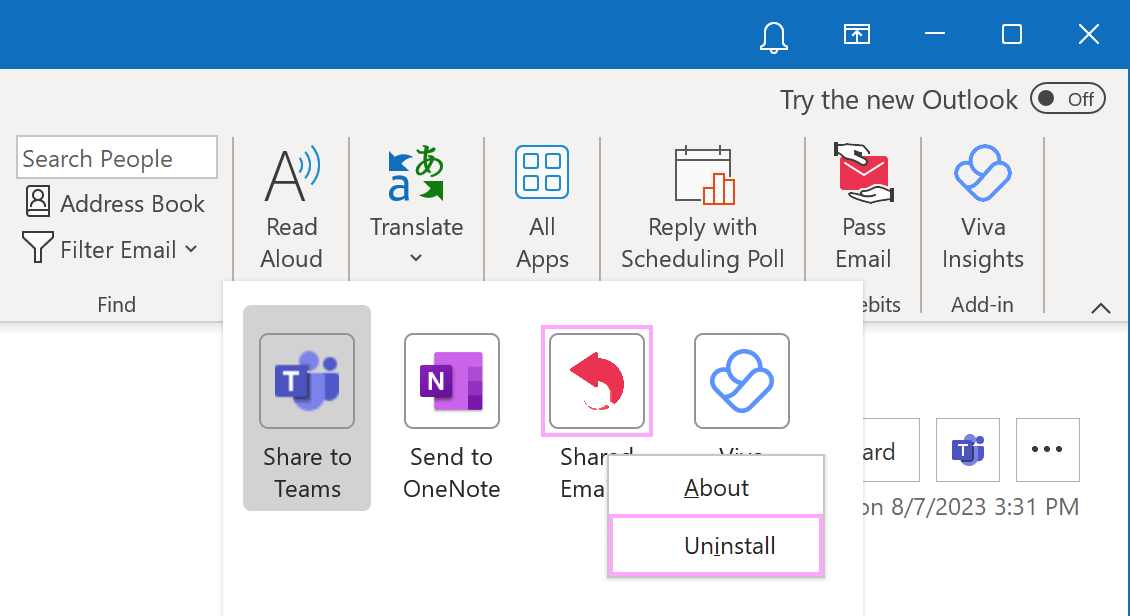Click the Address Book icon

(x=38, y=202)
